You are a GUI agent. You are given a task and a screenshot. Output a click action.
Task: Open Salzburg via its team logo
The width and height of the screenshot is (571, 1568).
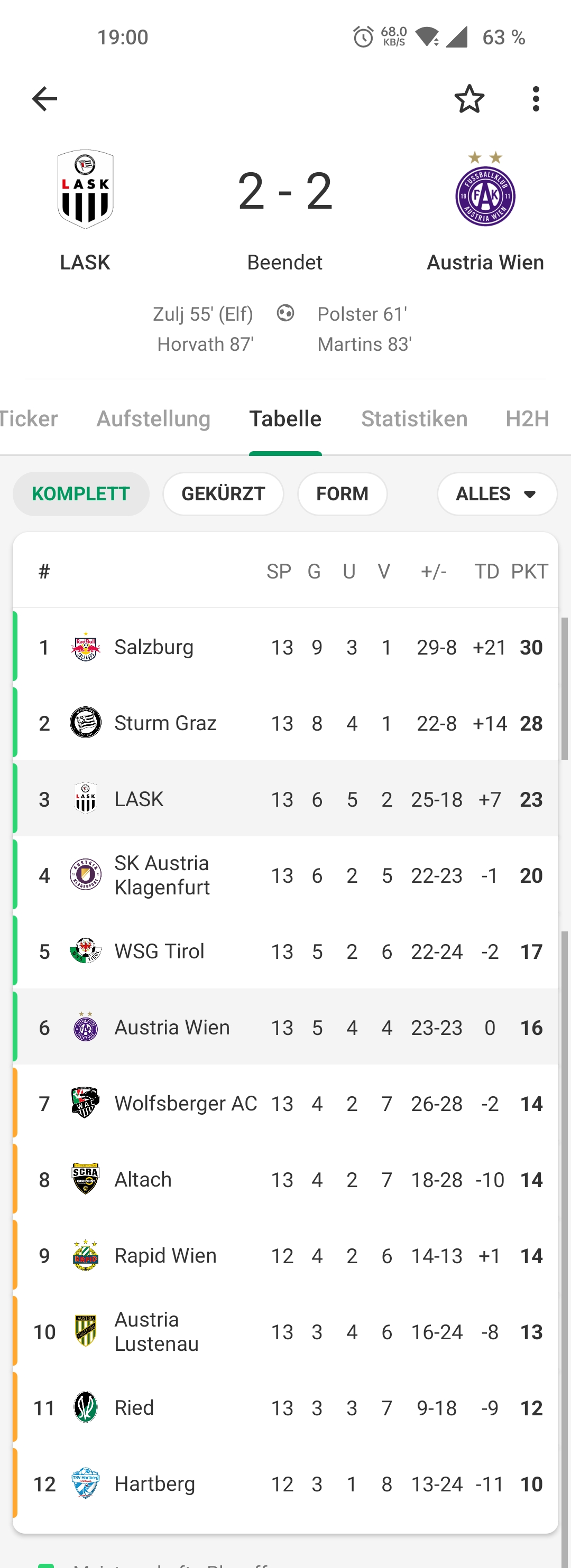pos(85,647)
